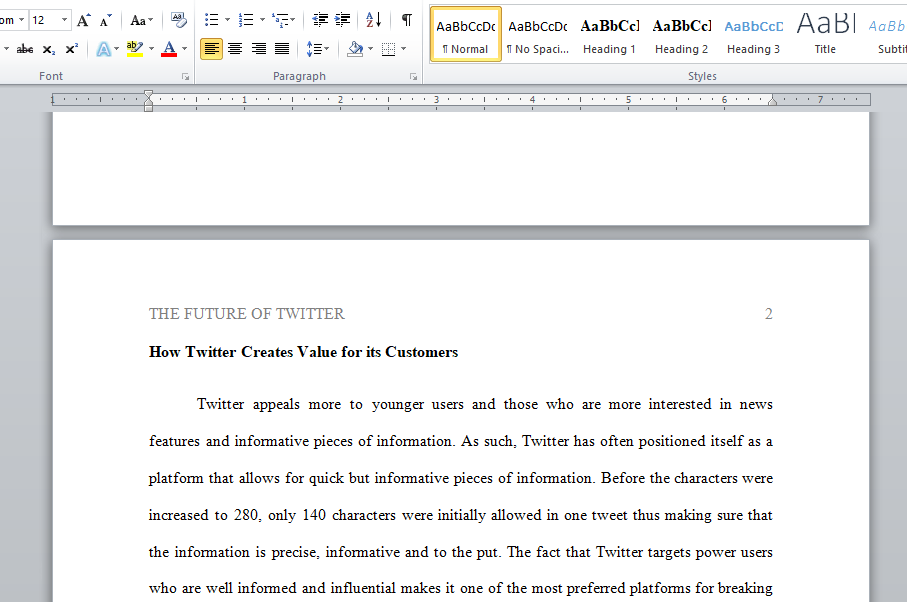Screen dimensions: 907x602
Task: Apply the yellow text highlight color
Action: click(x=135, y=49)
